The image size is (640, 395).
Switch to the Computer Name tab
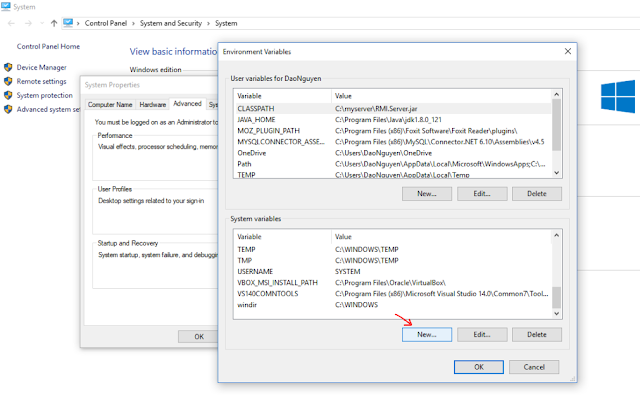click(x=110, y=104)
